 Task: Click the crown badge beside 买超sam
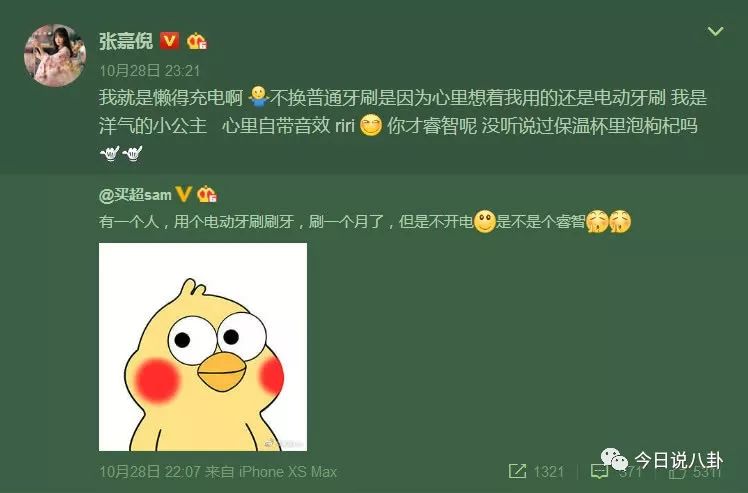click(207, 194)
